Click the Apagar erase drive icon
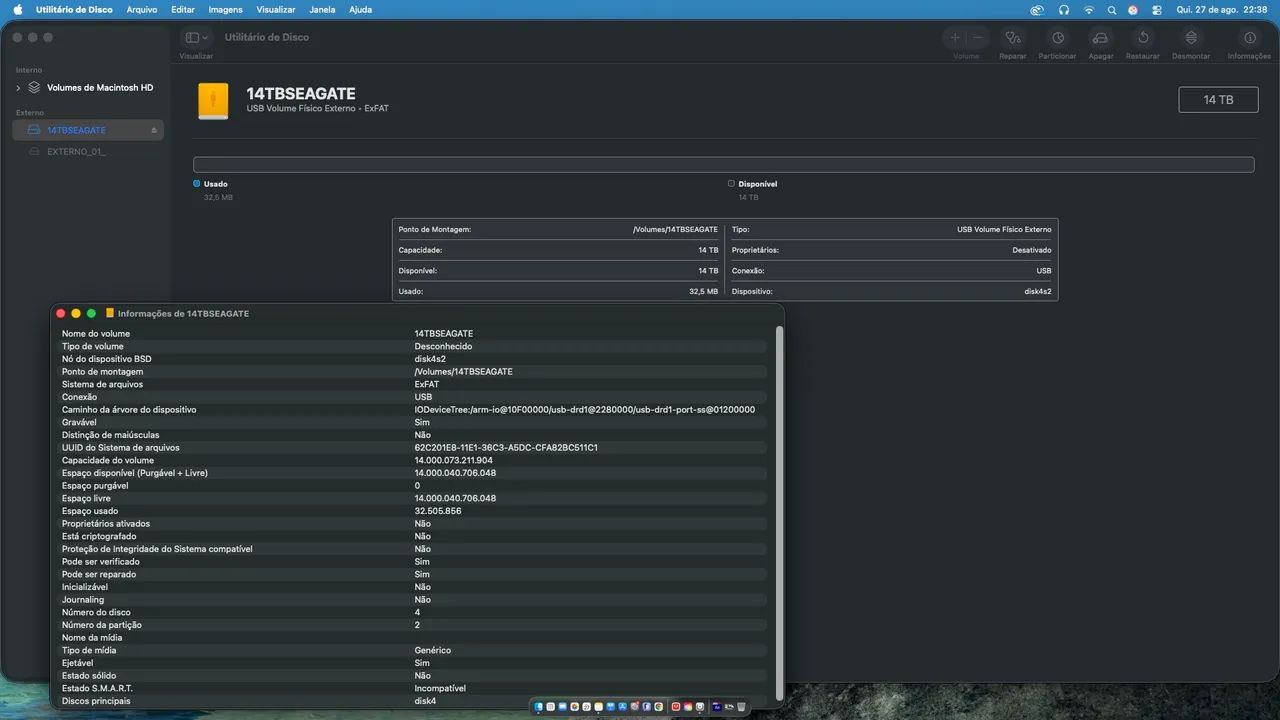The width and height of the screenshot is (1280, 720). 1100,38
